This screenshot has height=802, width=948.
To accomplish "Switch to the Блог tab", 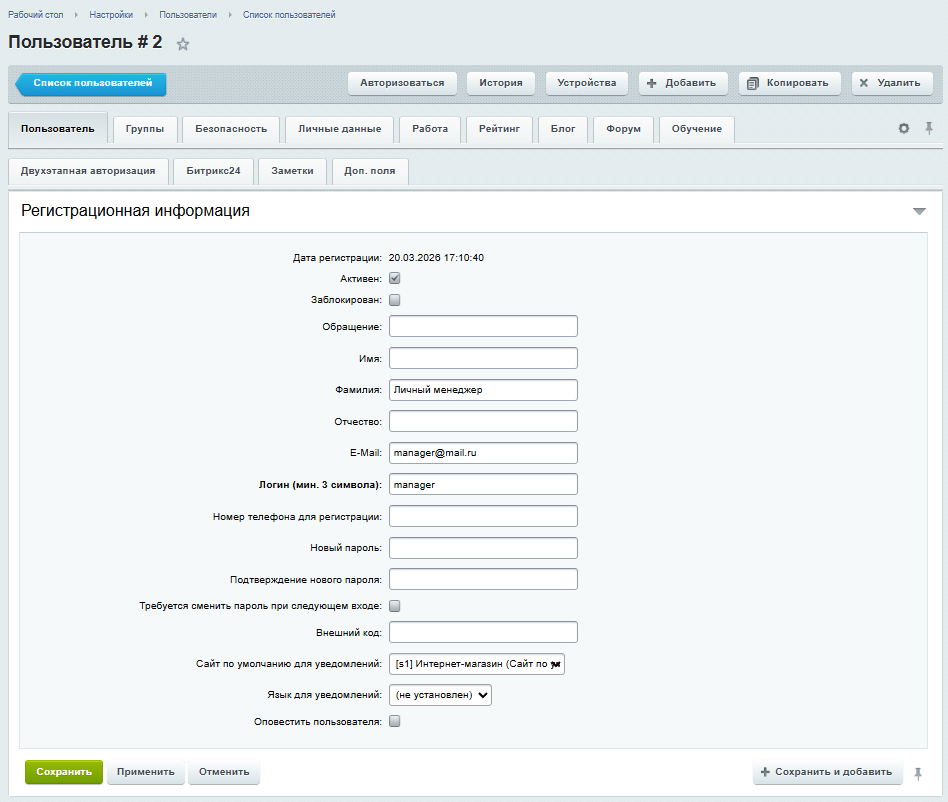I will point(563,129).
